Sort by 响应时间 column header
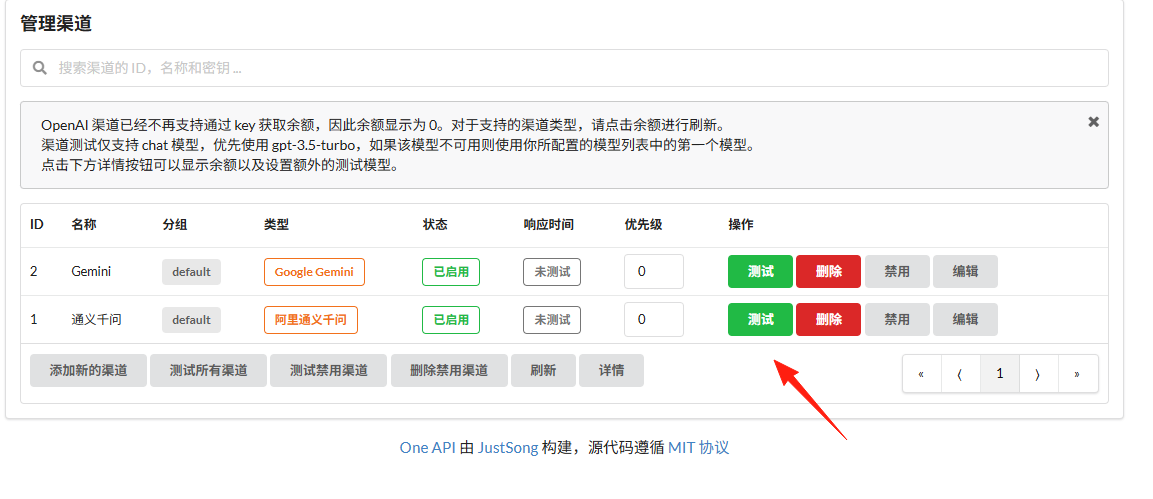The image size is (1153, 499). 549,224
